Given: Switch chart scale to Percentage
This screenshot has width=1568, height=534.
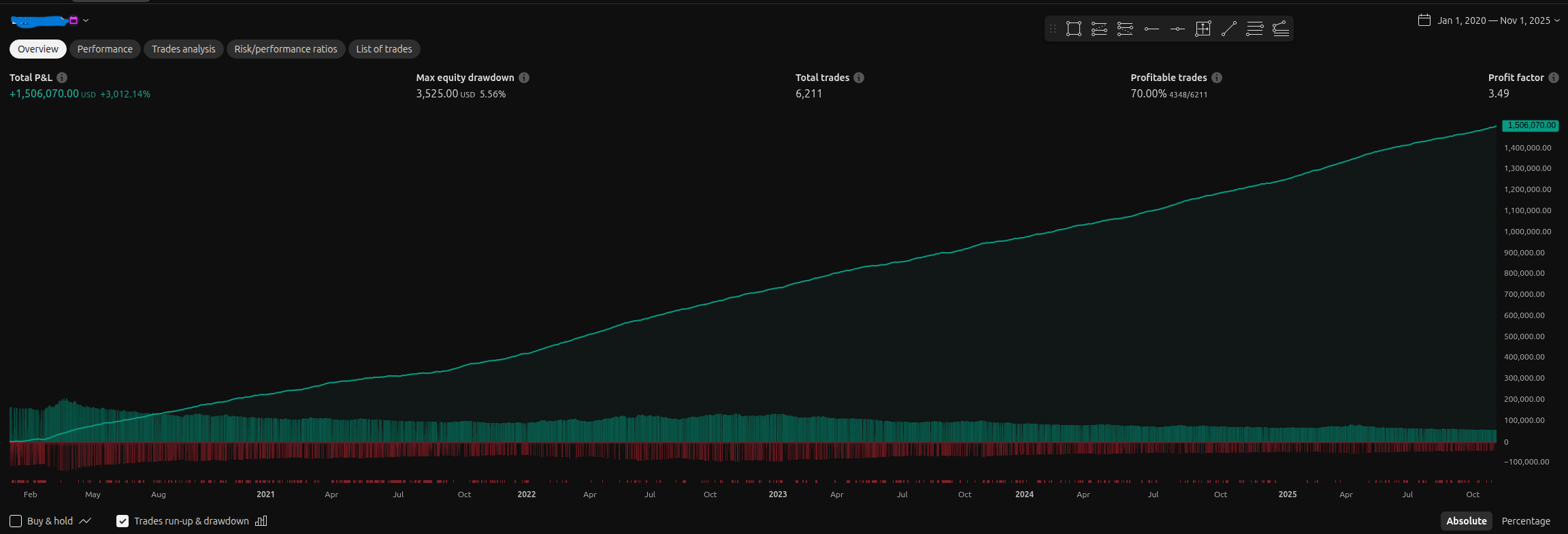Looking at the screenshot, I should click(1525, 521).
